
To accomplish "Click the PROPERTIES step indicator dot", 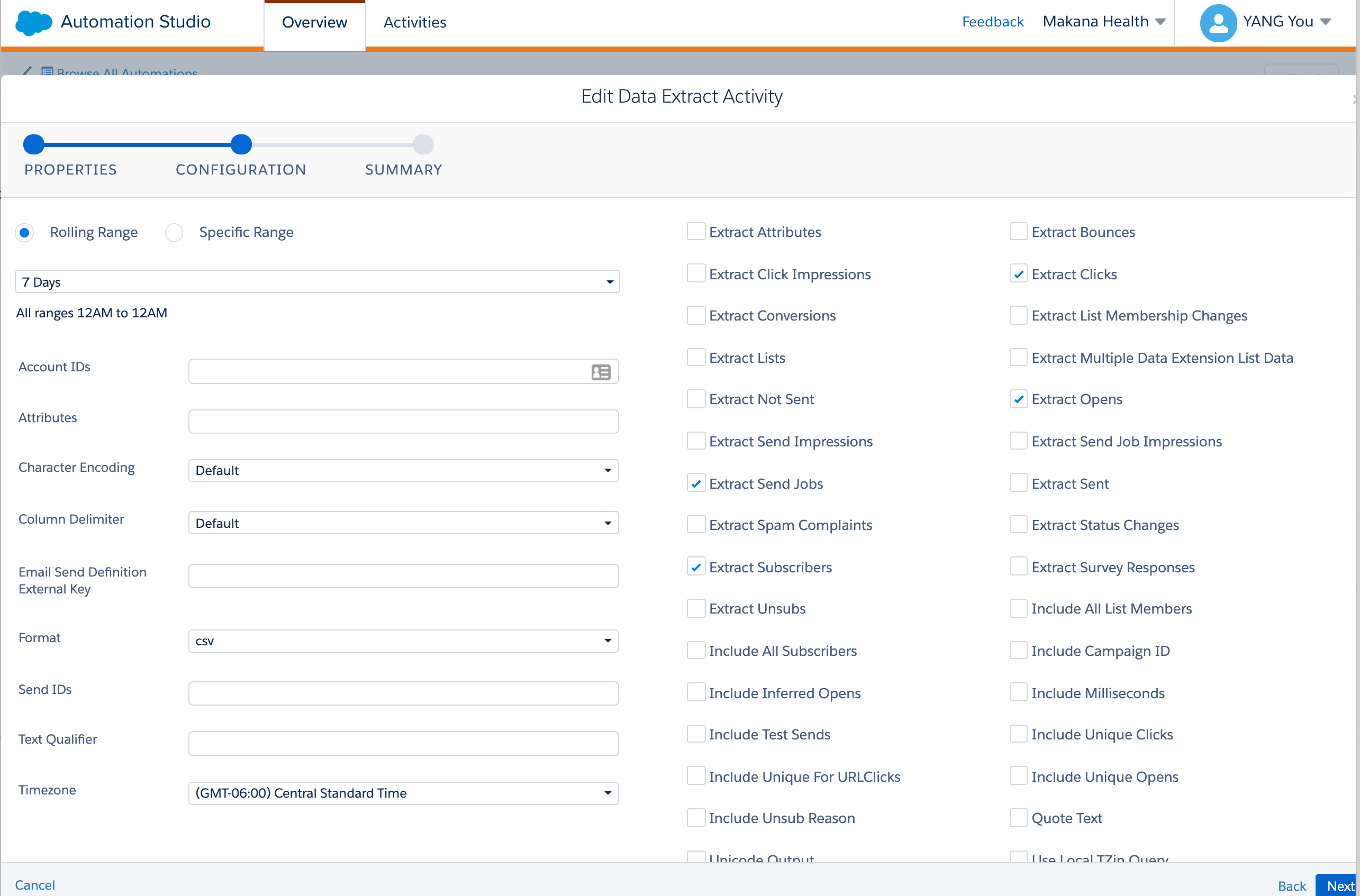I will [x=34, y=144].
